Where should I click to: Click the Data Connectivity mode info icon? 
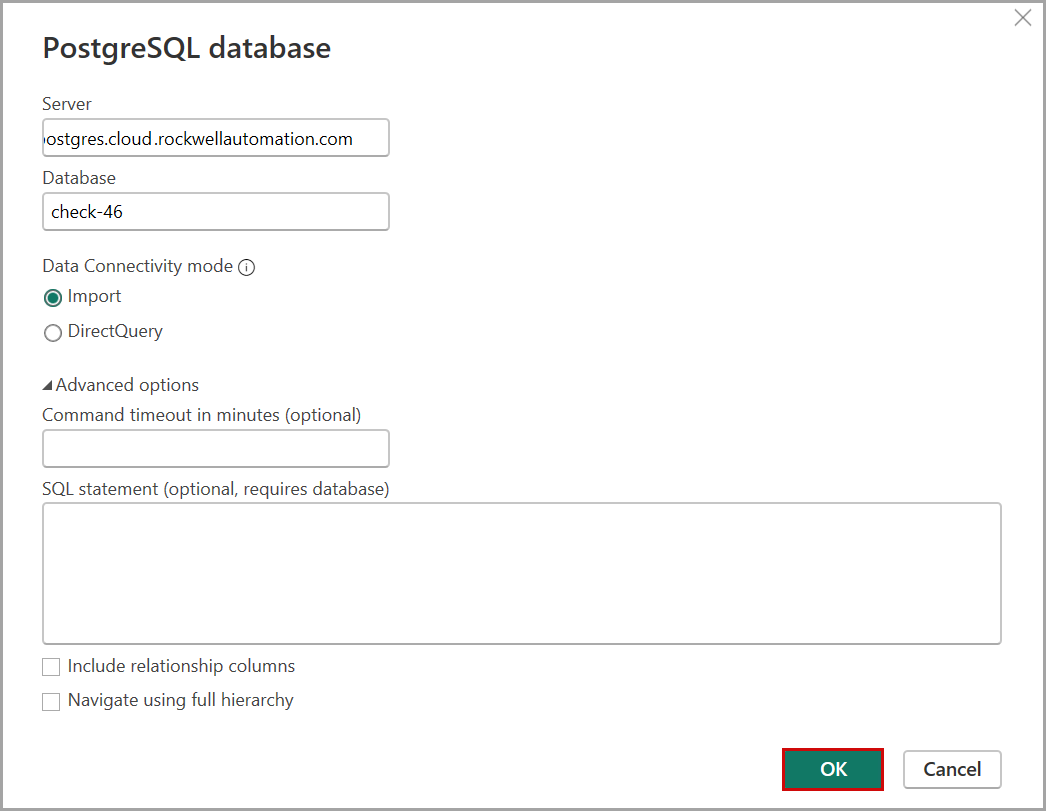click(247, 267)
